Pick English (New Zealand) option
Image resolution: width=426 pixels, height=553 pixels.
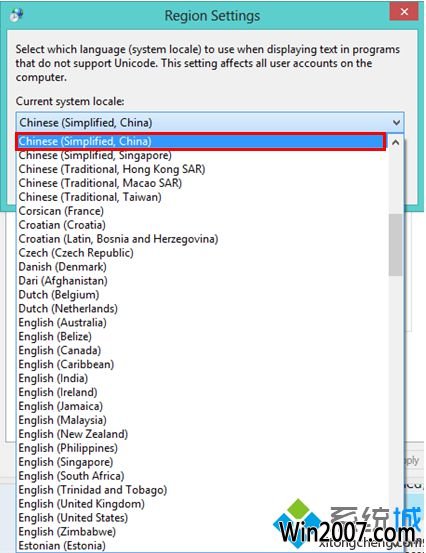[x=201, y=434]
